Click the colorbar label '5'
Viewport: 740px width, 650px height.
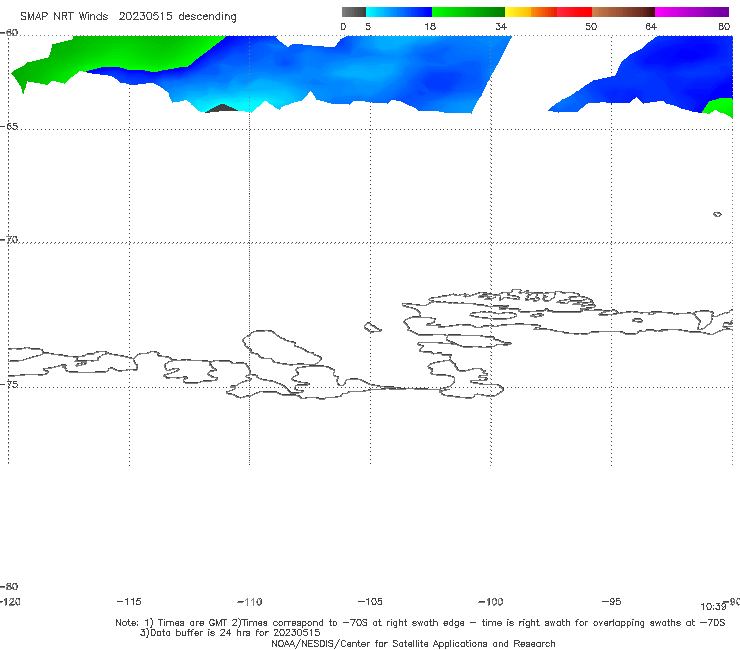[x=368, y=26]
